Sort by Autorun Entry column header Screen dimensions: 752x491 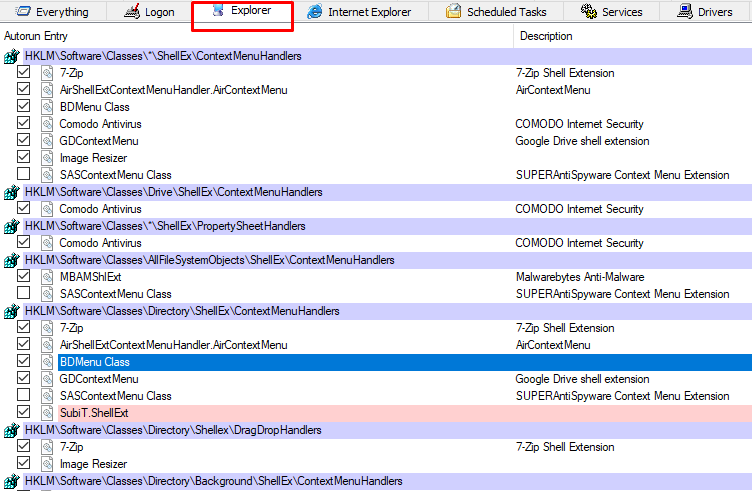point(36,36)
